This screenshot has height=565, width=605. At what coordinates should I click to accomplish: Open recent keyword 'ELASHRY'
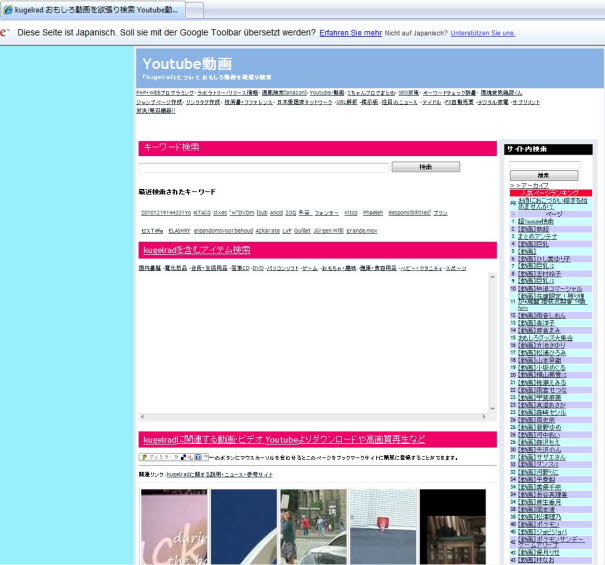(179, 231)
